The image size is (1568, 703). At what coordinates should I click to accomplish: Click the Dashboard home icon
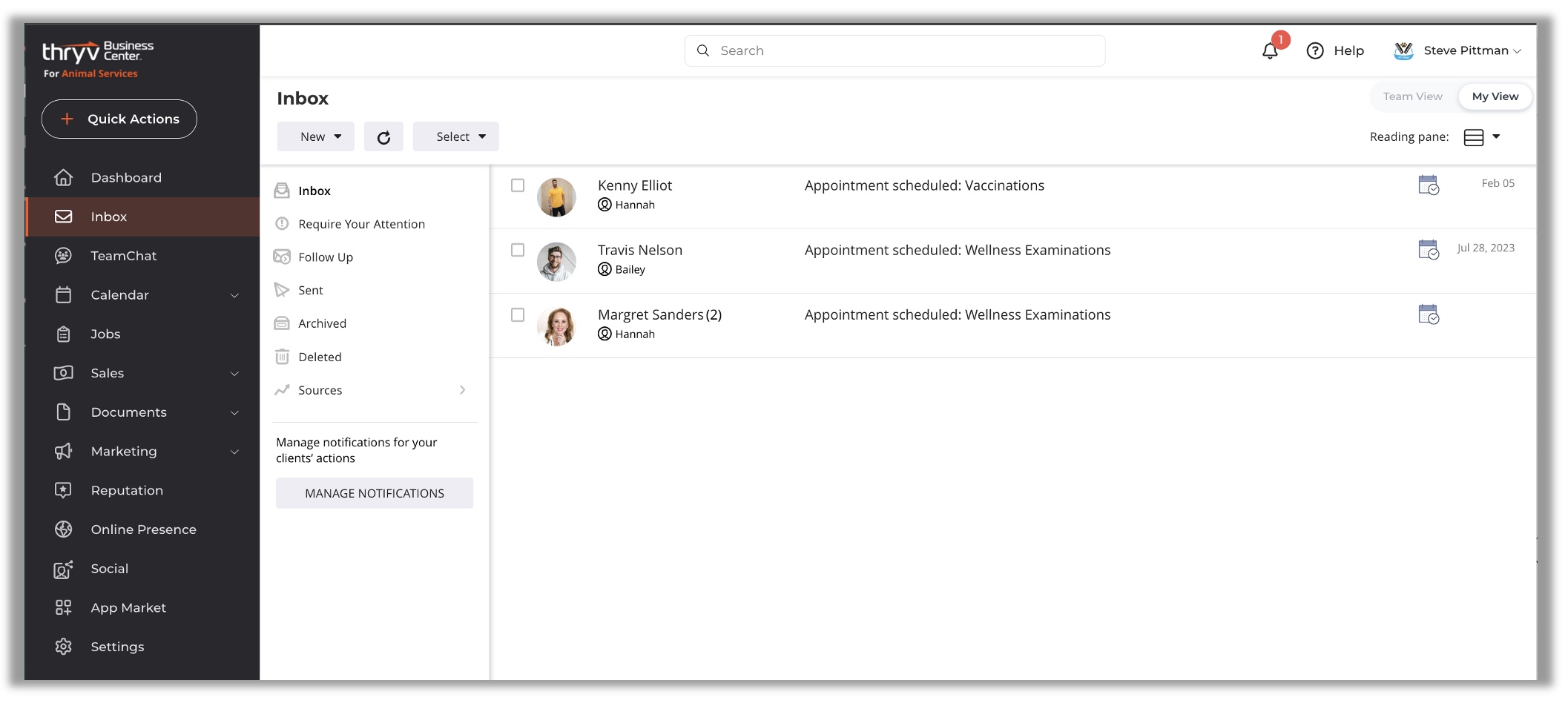64,178
